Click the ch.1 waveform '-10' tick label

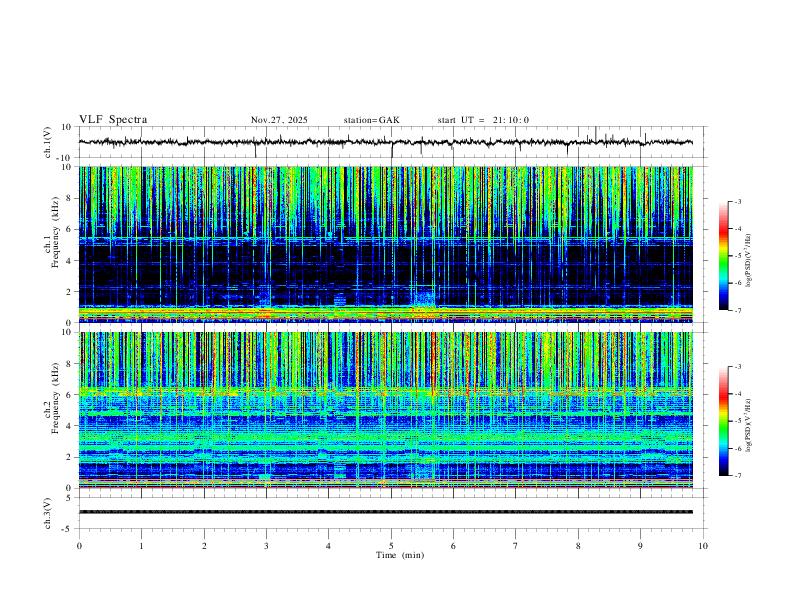[x=66, y=158]
